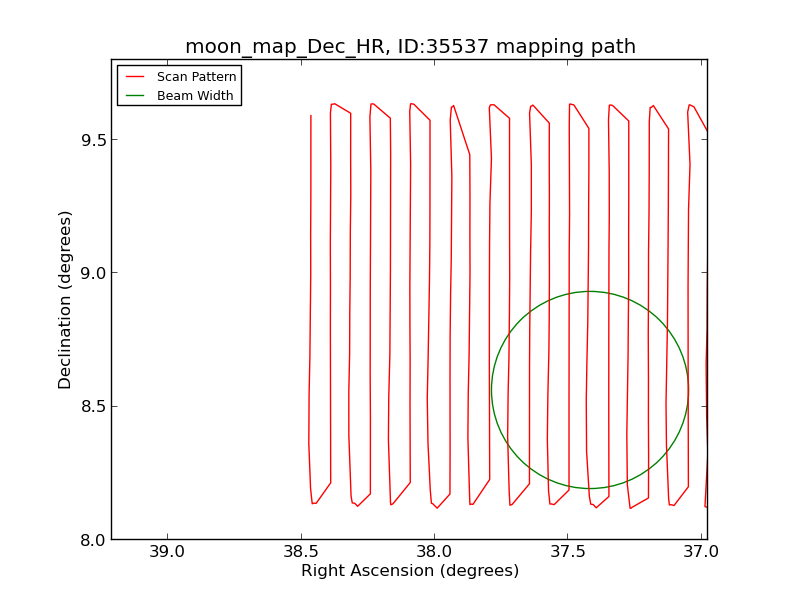Image resolution: width=800 pixels, height=600 pixels.
Task: Click the 37.0 right ascension tick label
Action: (702, 552)
